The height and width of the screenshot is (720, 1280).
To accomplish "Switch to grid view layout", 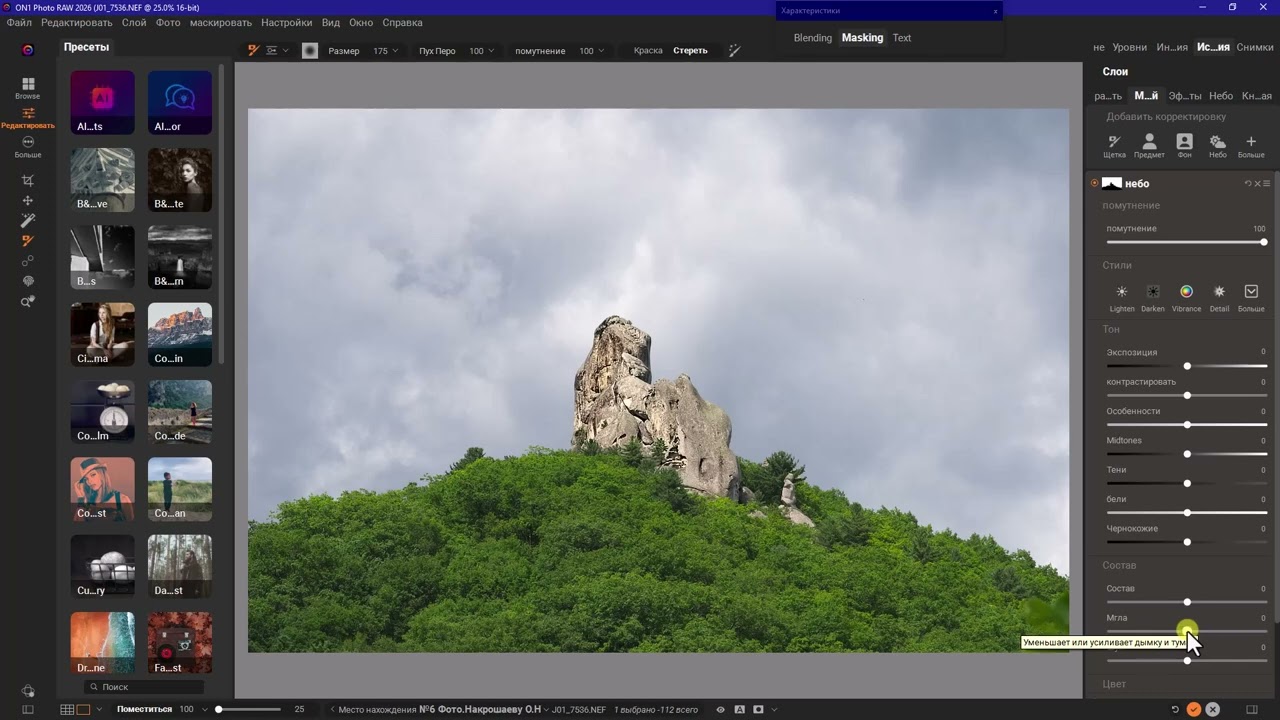I will (x=67, y=710).
